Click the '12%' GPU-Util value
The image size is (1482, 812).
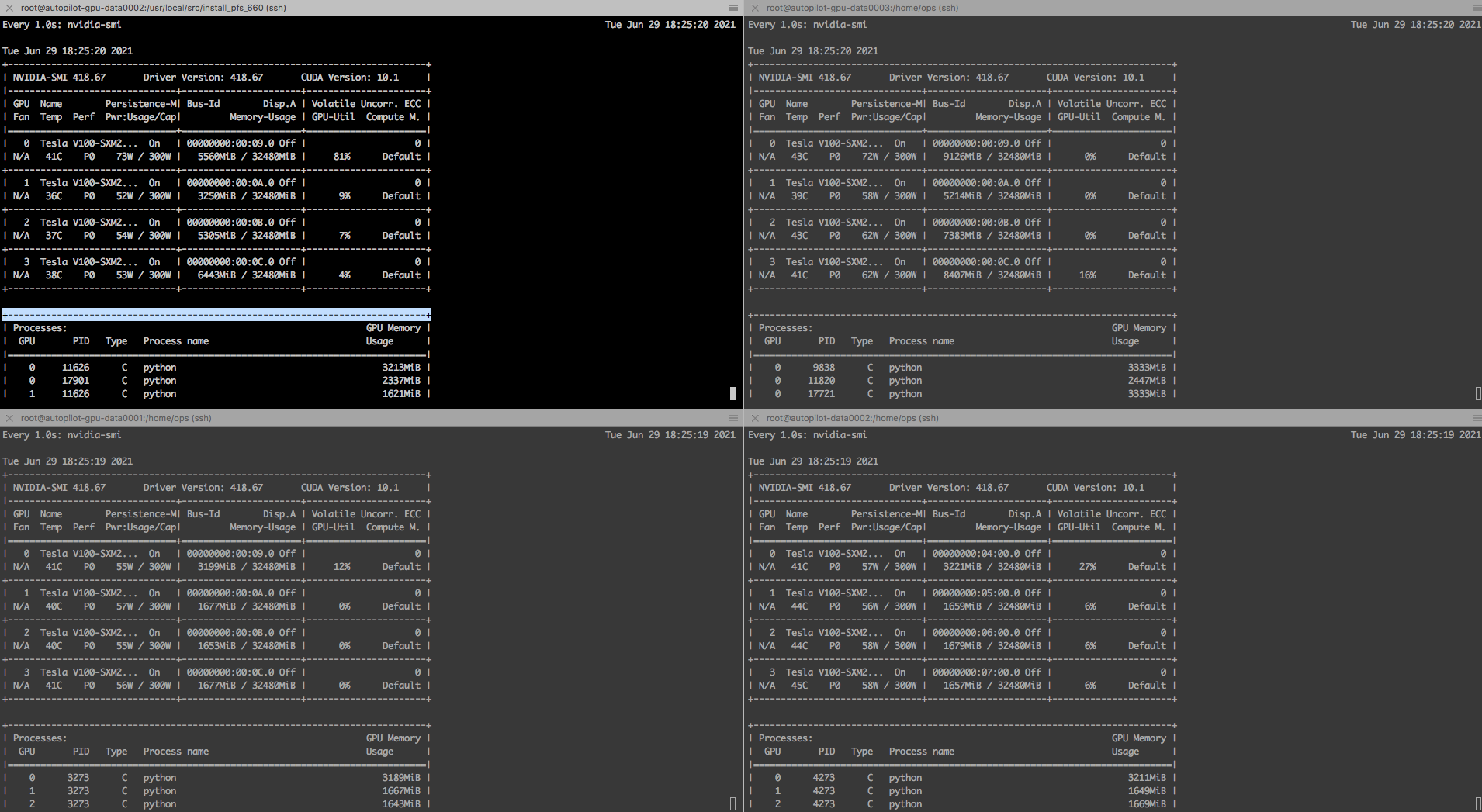point(342,567)
